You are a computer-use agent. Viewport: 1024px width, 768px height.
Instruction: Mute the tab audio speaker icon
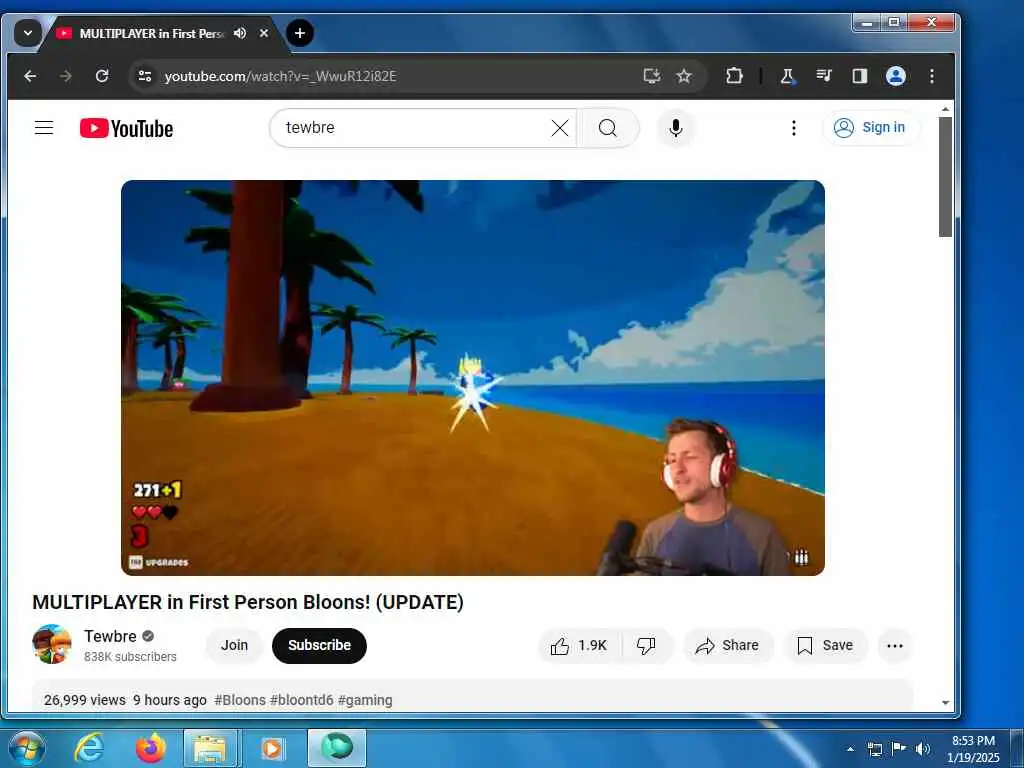pyautogui.click(x=240, y=33)
